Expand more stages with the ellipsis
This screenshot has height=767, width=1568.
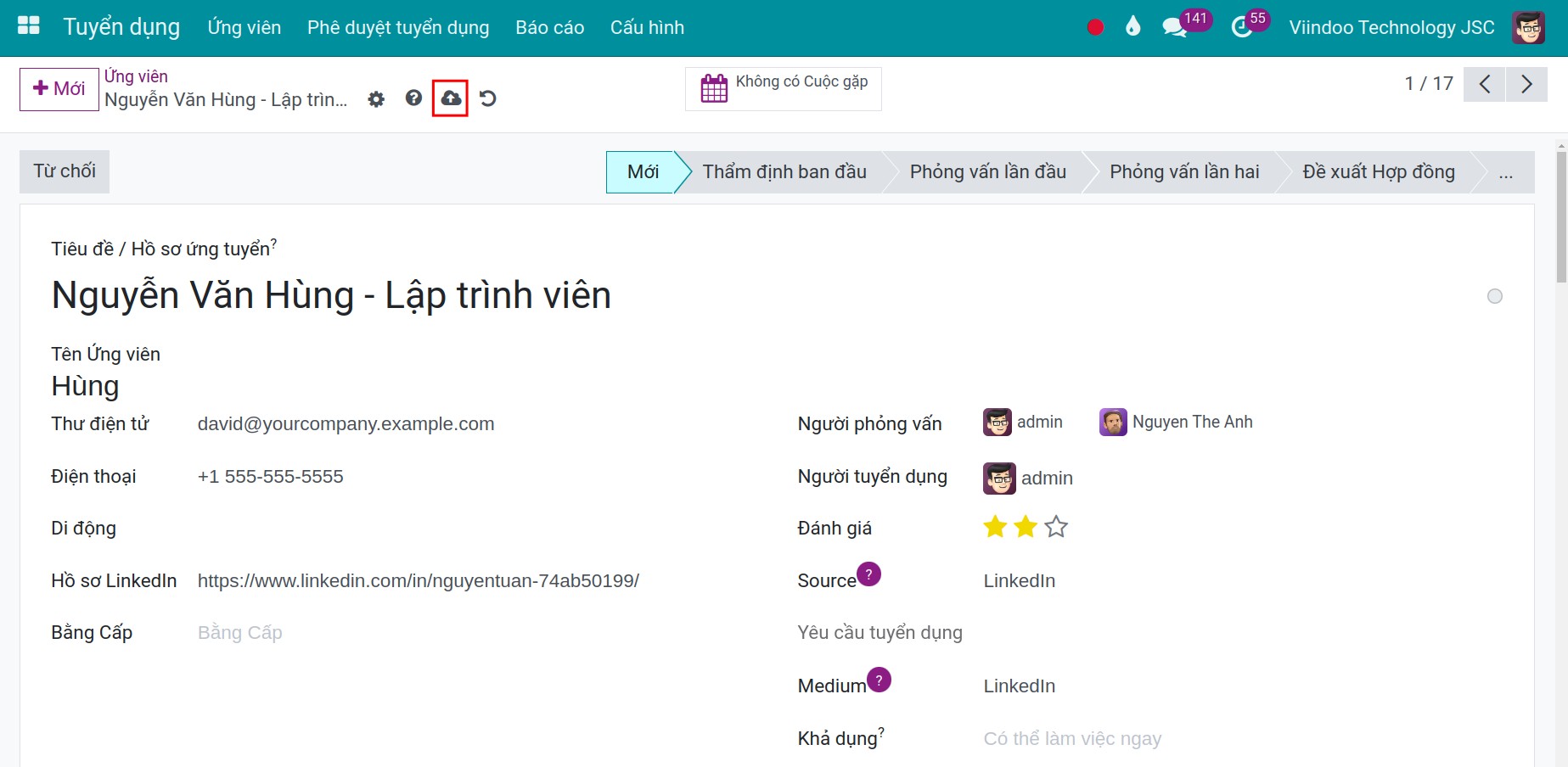pyautogui.click(x=1506, y=172)
